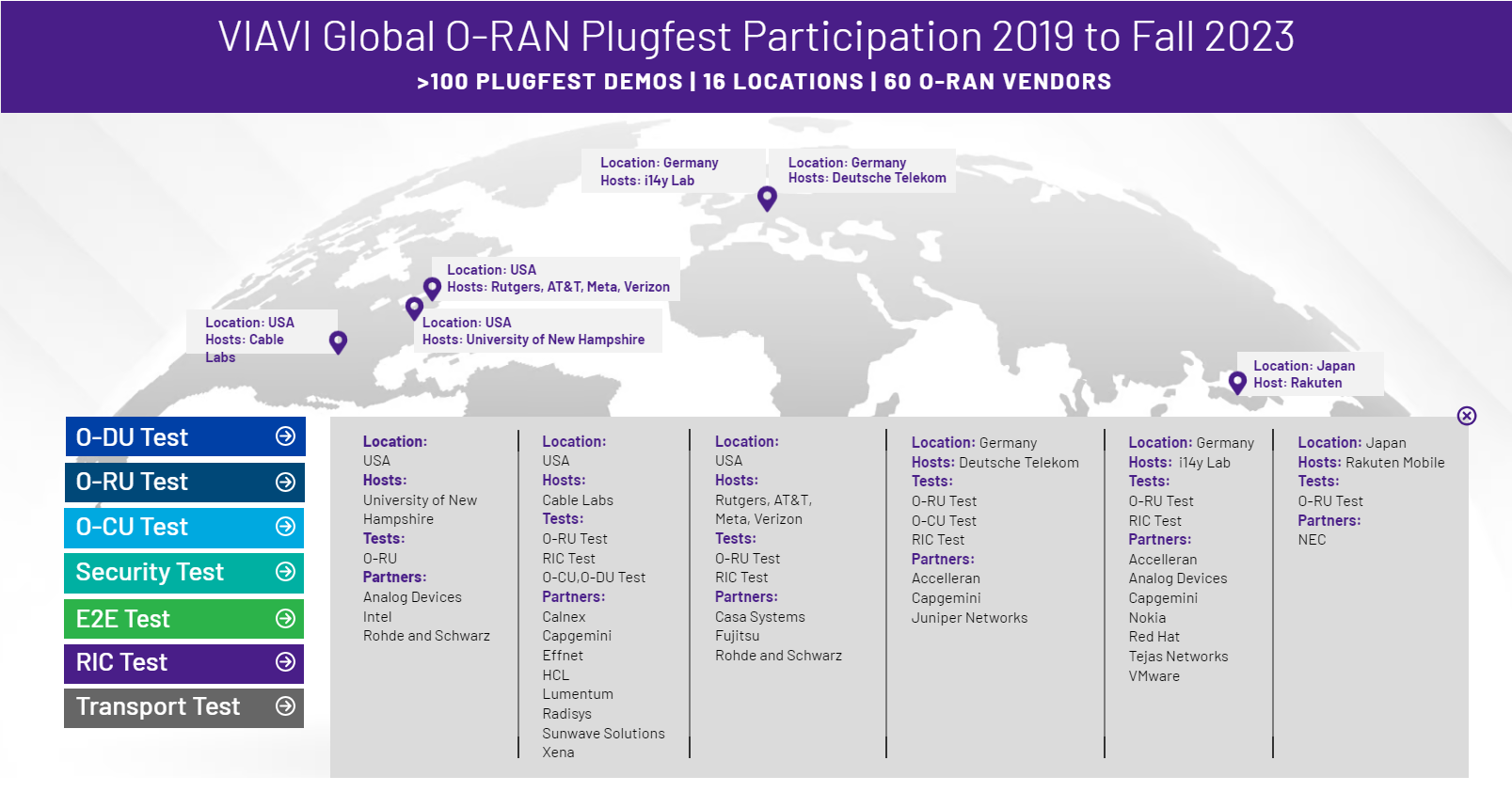This screenshot has width=1512, height=808.
Task: Click arrow icon on O-DU Test
Action: (285, 436)
